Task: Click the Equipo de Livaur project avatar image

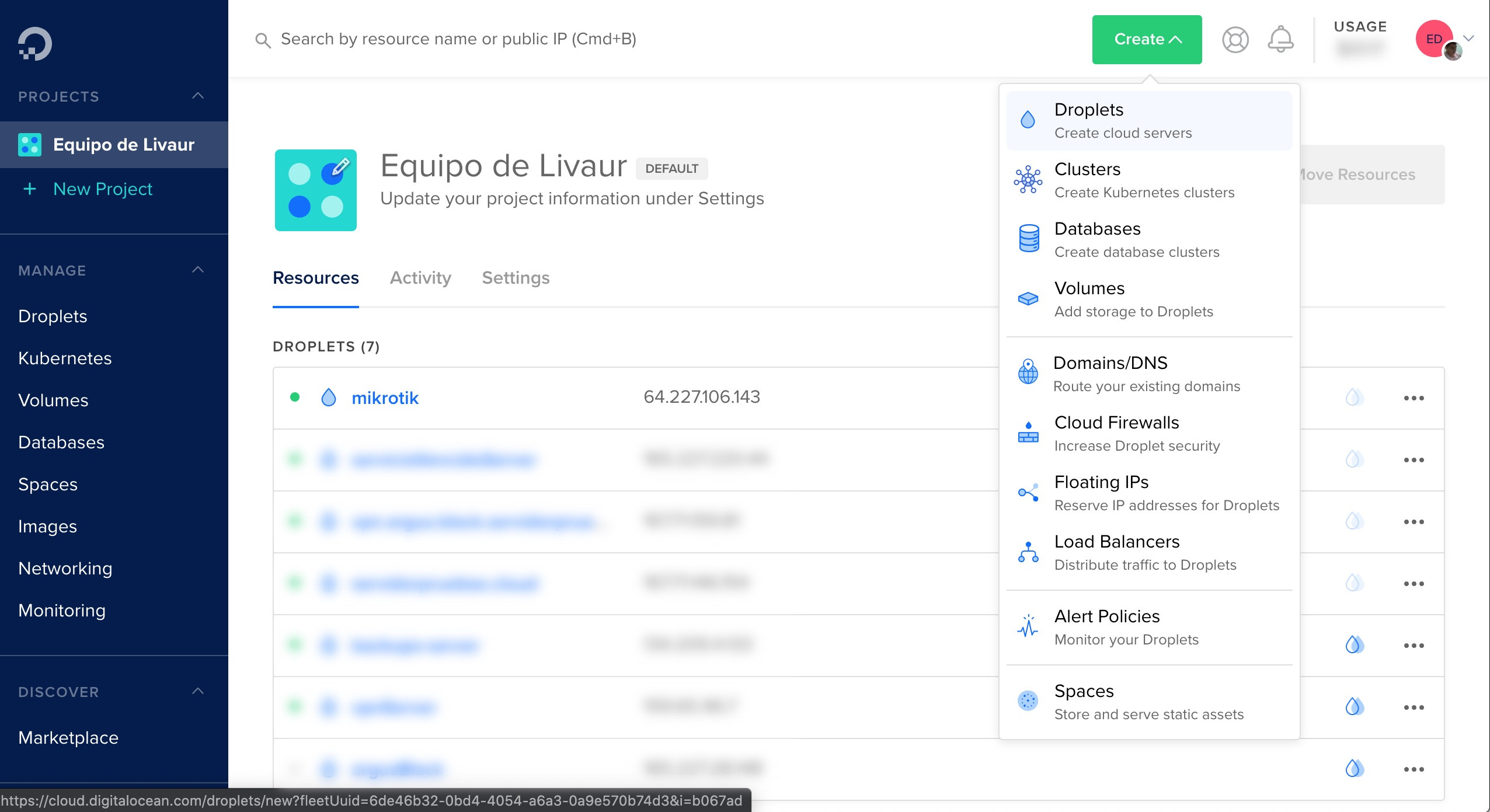Action: click(x=316, y=190)
